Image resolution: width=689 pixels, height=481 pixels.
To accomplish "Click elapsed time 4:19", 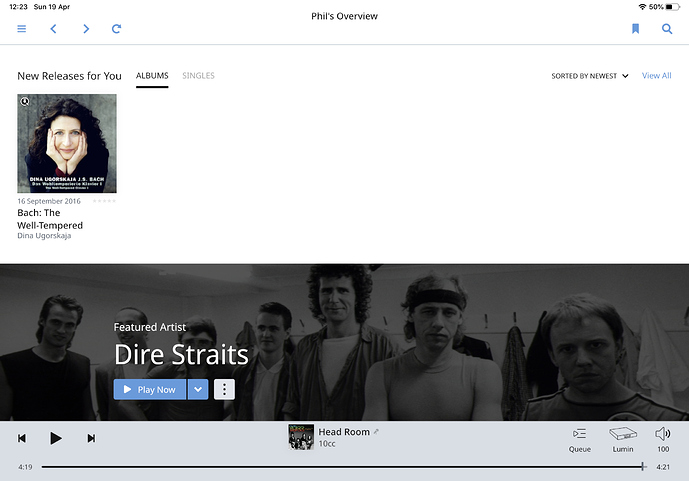I will (x=25, y=467).
